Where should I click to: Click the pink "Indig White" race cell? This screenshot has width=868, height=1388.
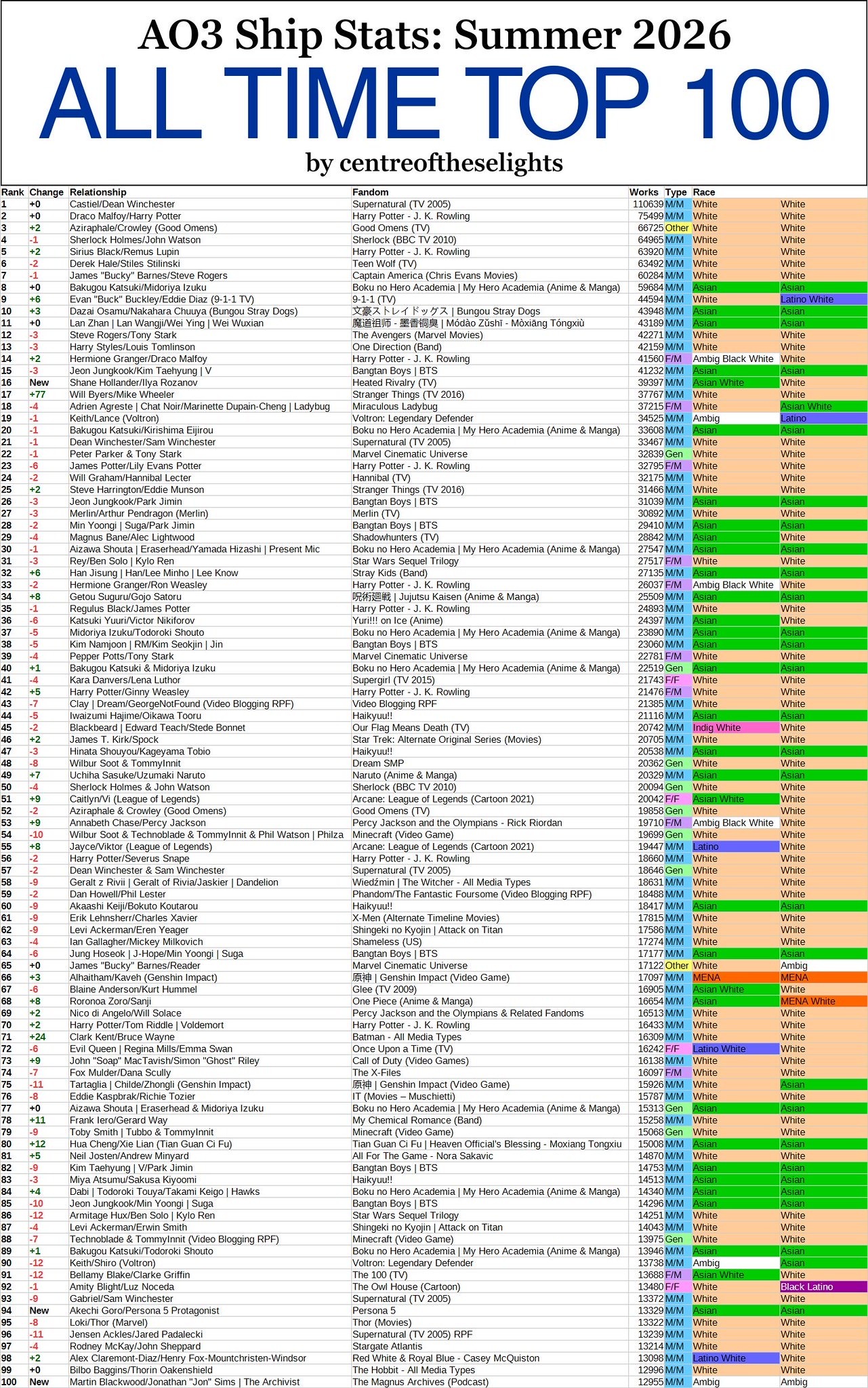click(x=735, y=728)
